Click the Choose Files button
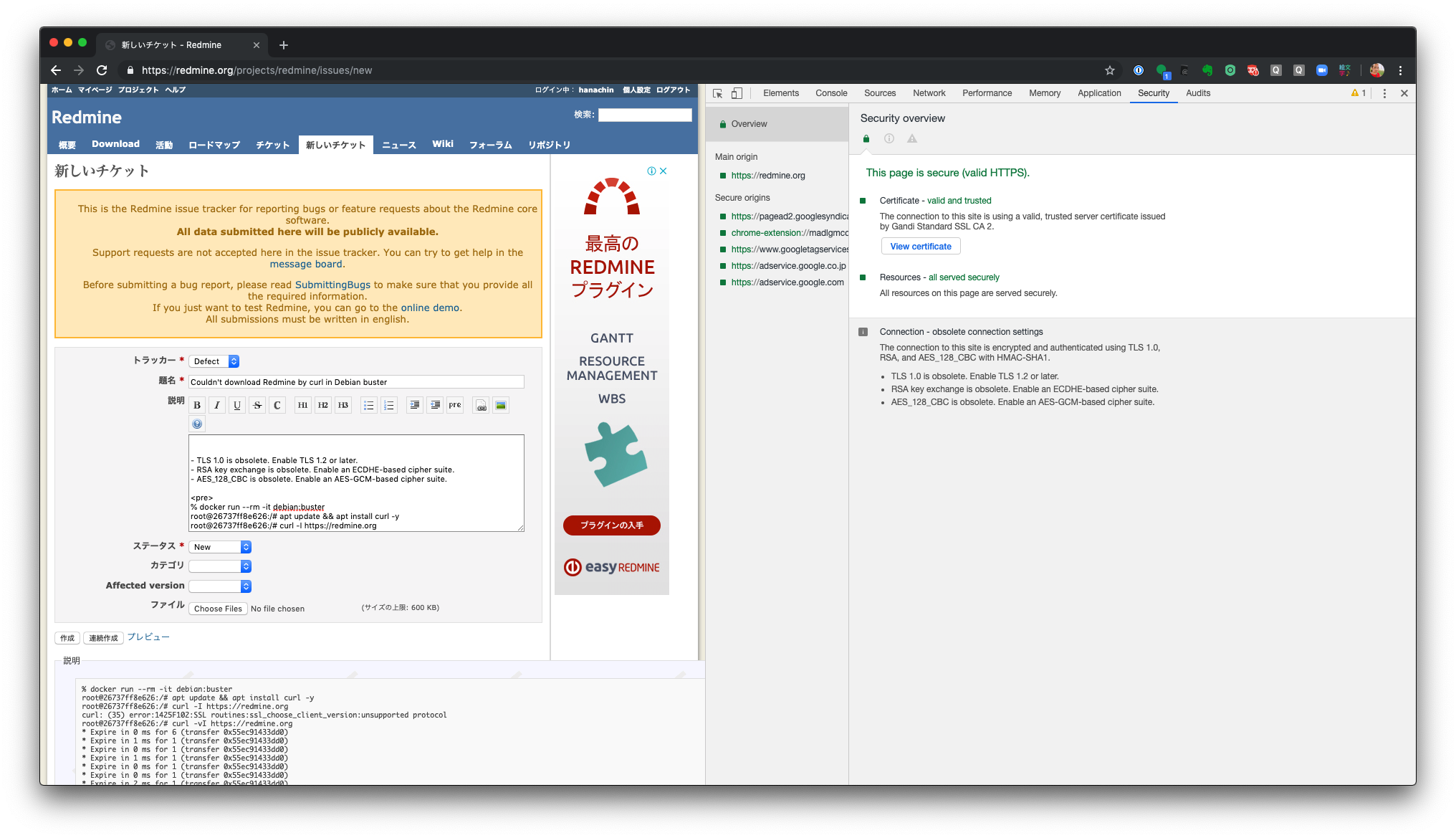This screenshot has width=1456, height=838. coord(218,609)
